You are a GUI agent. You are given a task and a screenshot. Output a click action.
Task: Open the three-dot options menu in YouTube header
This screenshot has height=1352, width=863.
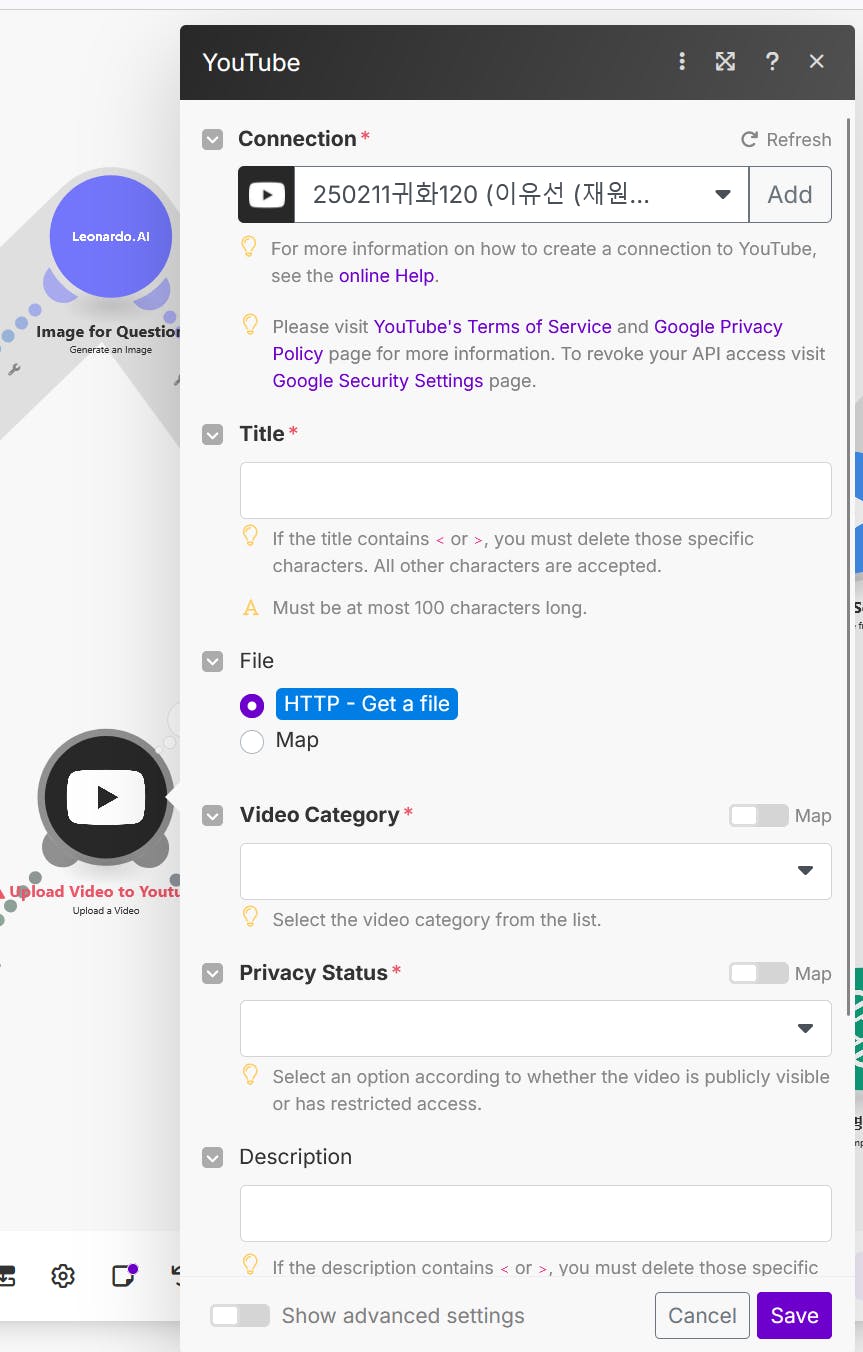point(682,62)
